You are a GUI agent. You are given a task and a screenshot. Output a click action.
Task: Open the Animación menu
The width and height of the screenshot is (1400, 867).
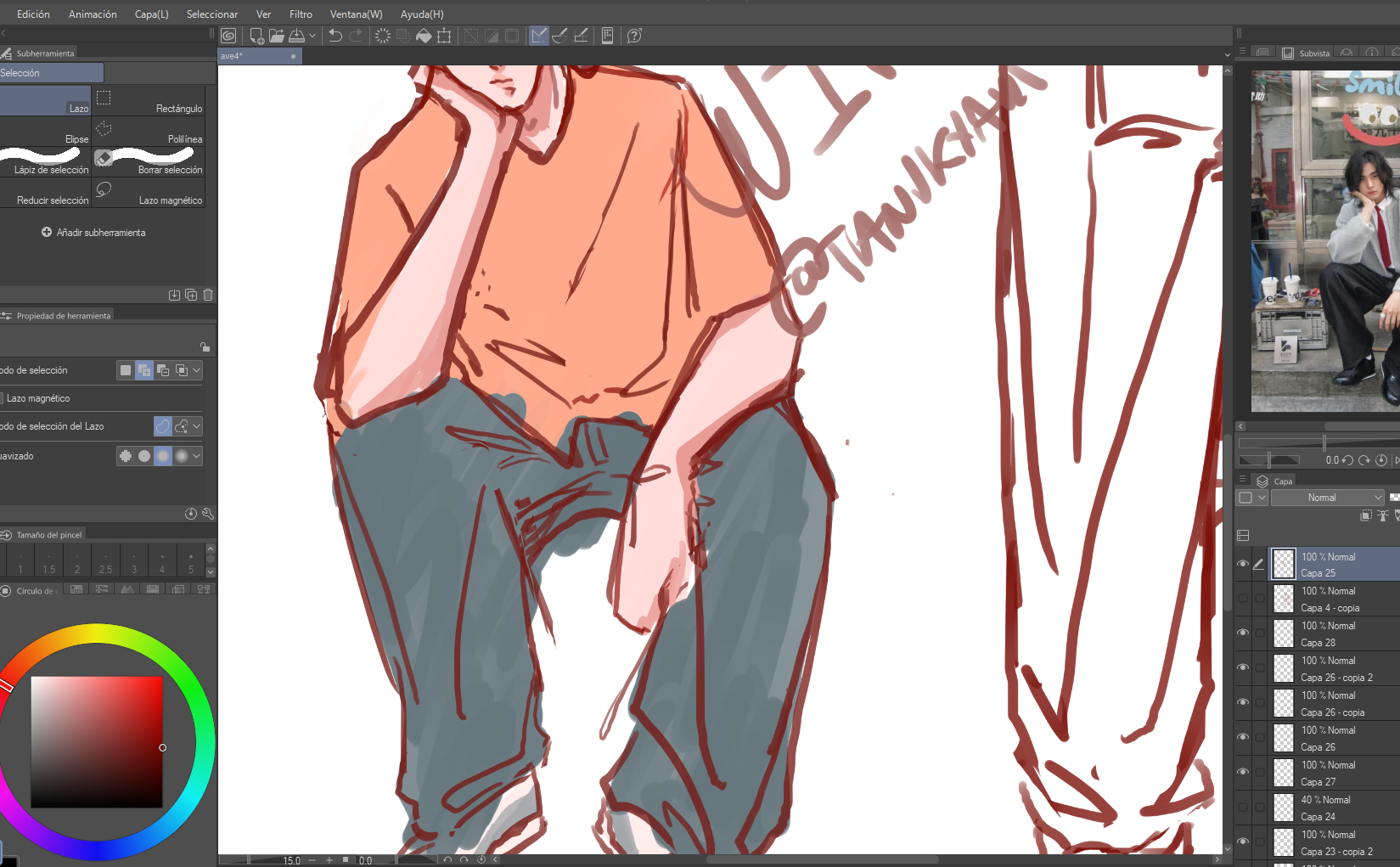(93, 14)
